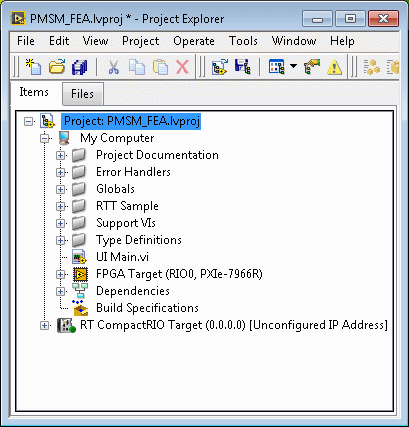
Task: Click the yellow warning triangle icon
Action: 334,67
